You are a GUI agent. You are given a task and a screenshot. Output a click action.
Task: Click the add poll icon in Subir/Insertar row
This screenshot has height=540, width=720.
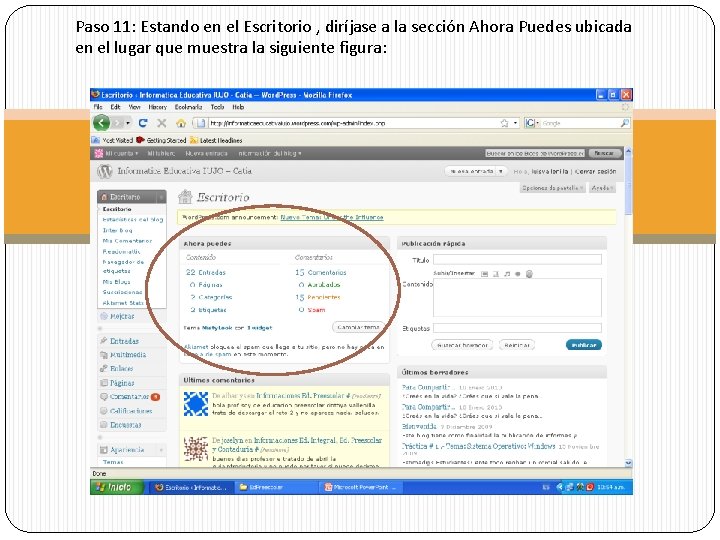[x=529, y=274]
